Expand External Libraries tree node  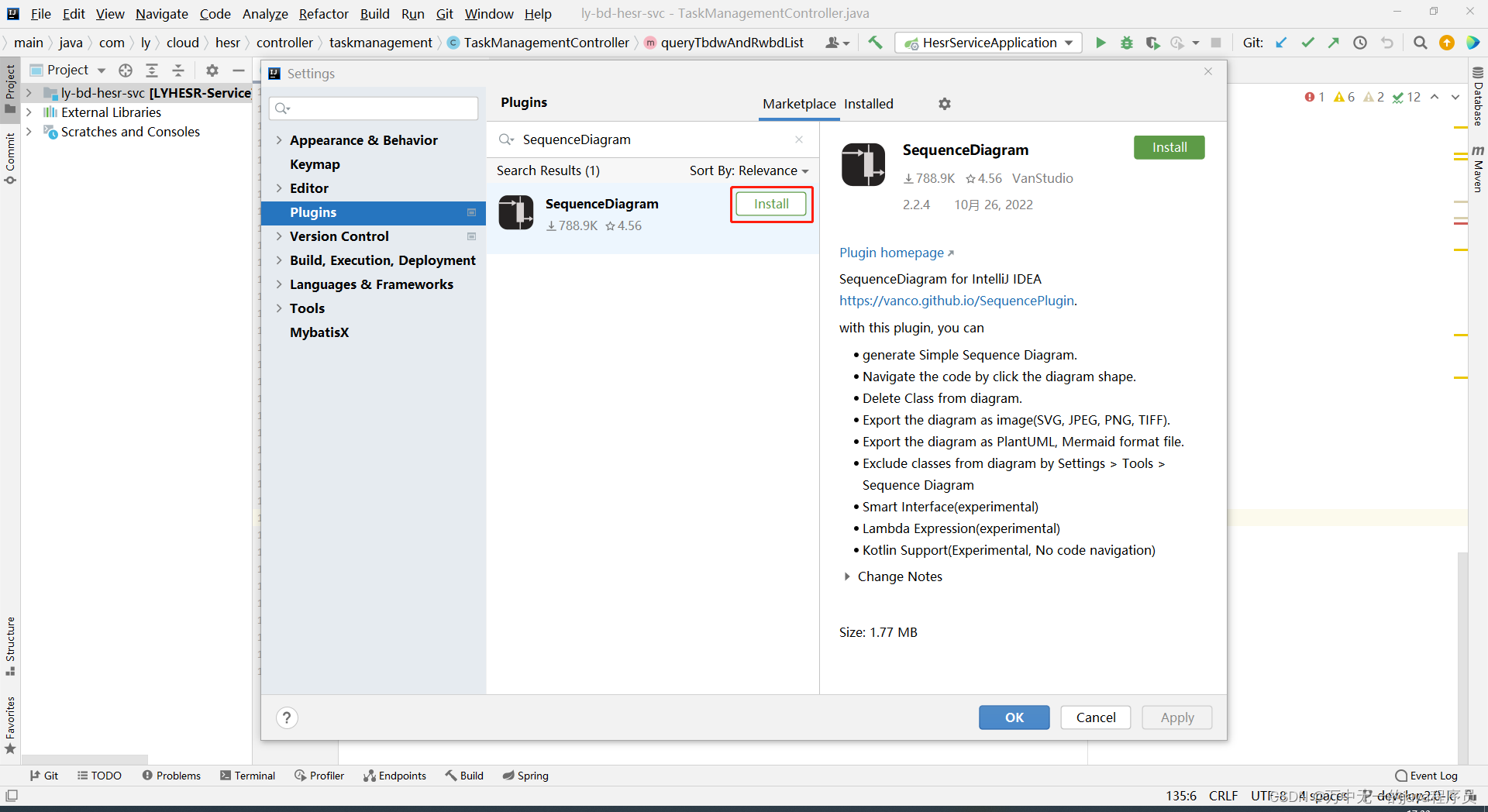[29, 112]
